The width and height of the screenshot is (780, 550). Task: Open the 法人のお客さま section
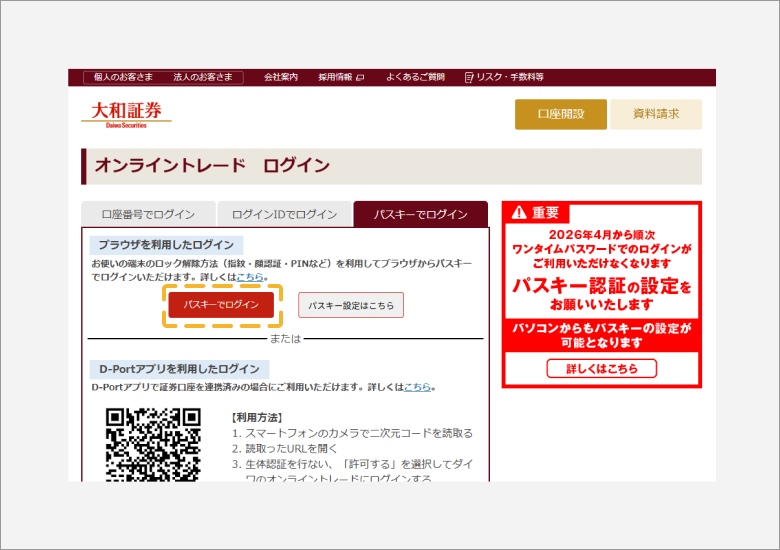click(203, 77)
